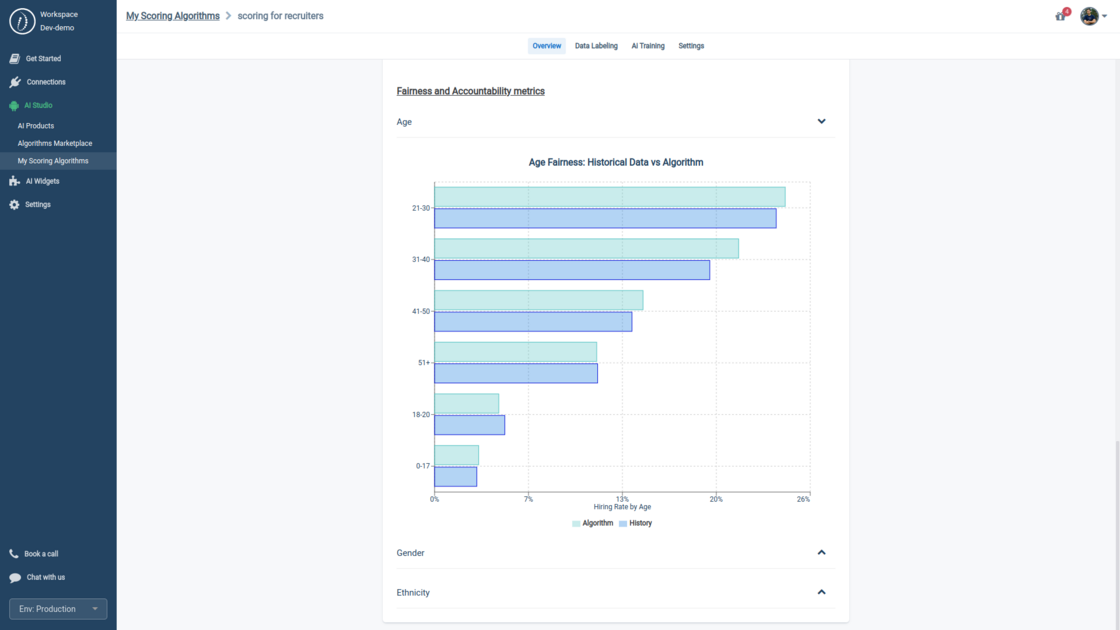Screen dimensions: 1120x630
Task: Expand the user account dropdown arrow
Action: tap(1104, 16)
